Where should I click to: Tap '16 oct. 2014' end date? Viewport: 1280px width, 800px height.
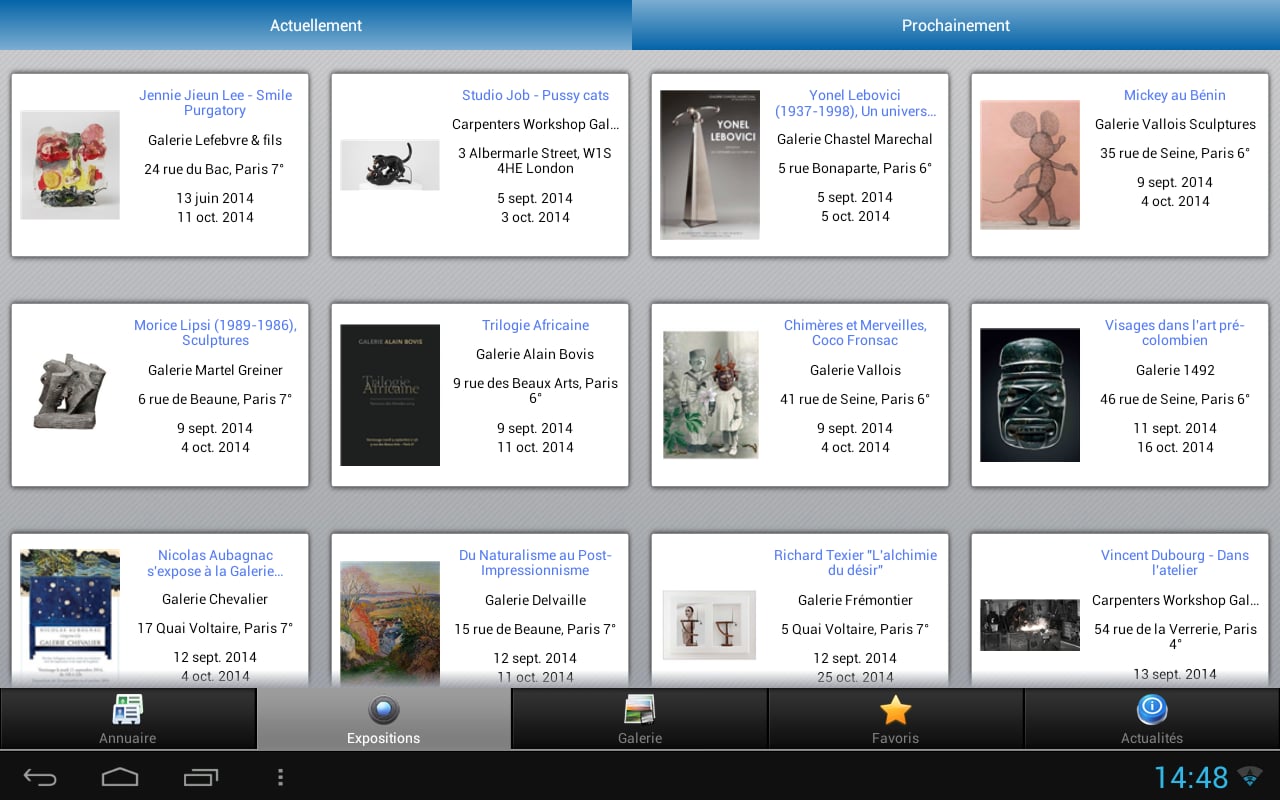point(1175,447)
